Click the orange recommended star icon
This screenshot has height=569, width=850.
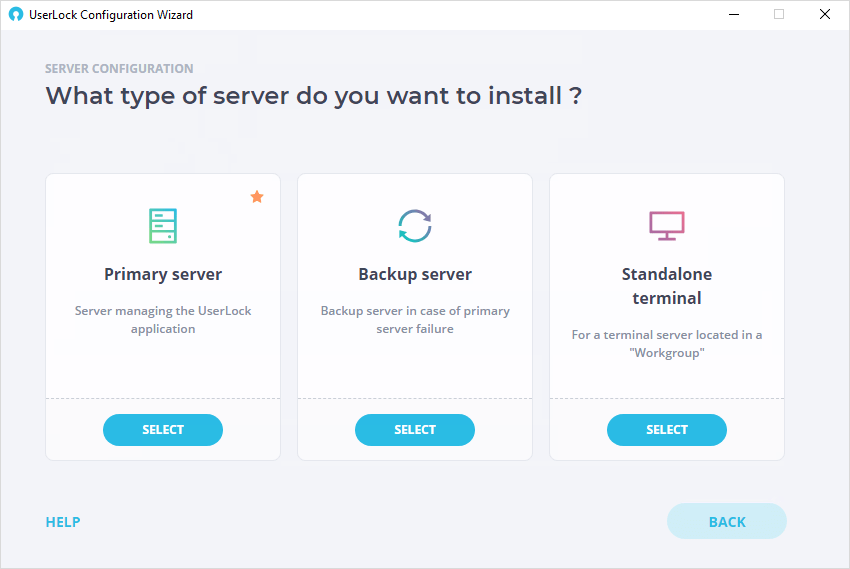pos(257,197)
